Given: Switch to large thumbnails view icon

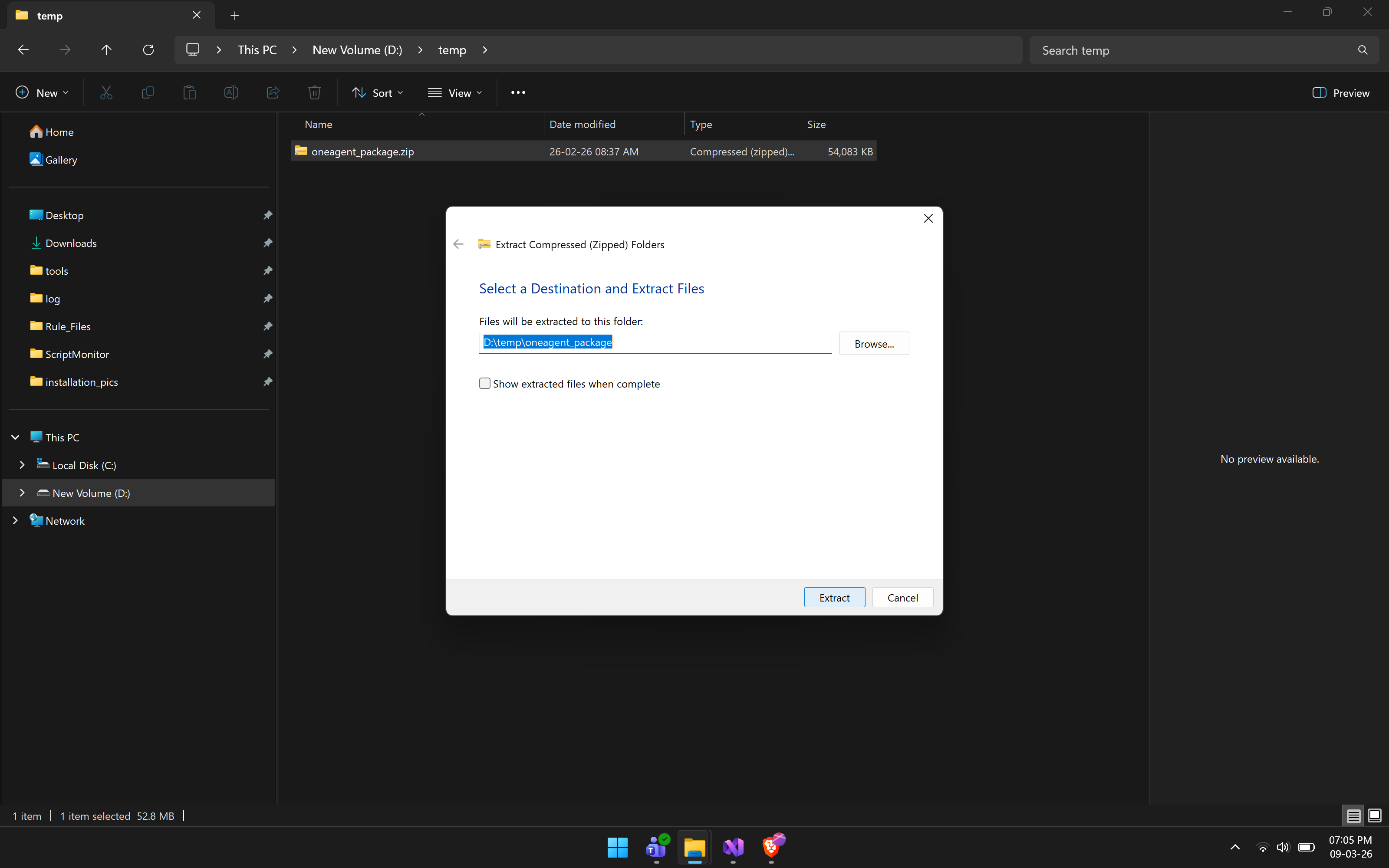Looking at the screenshot, I should (1375, 816).
